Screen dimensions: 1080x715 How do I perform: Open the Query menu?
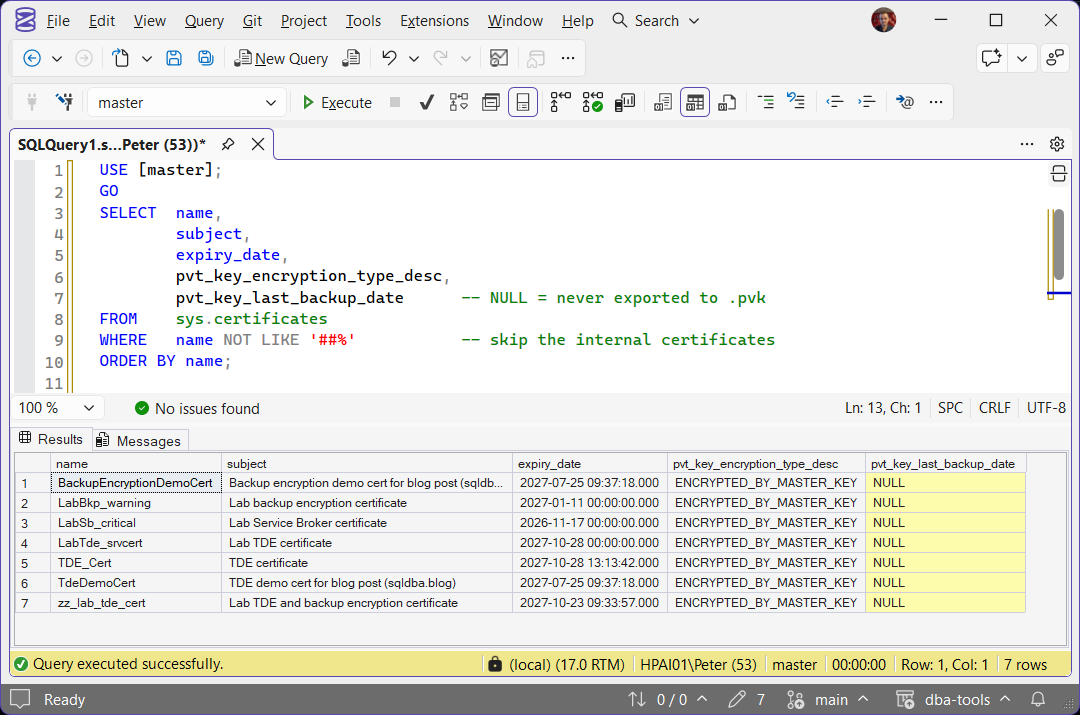click(x=204, y=21)
